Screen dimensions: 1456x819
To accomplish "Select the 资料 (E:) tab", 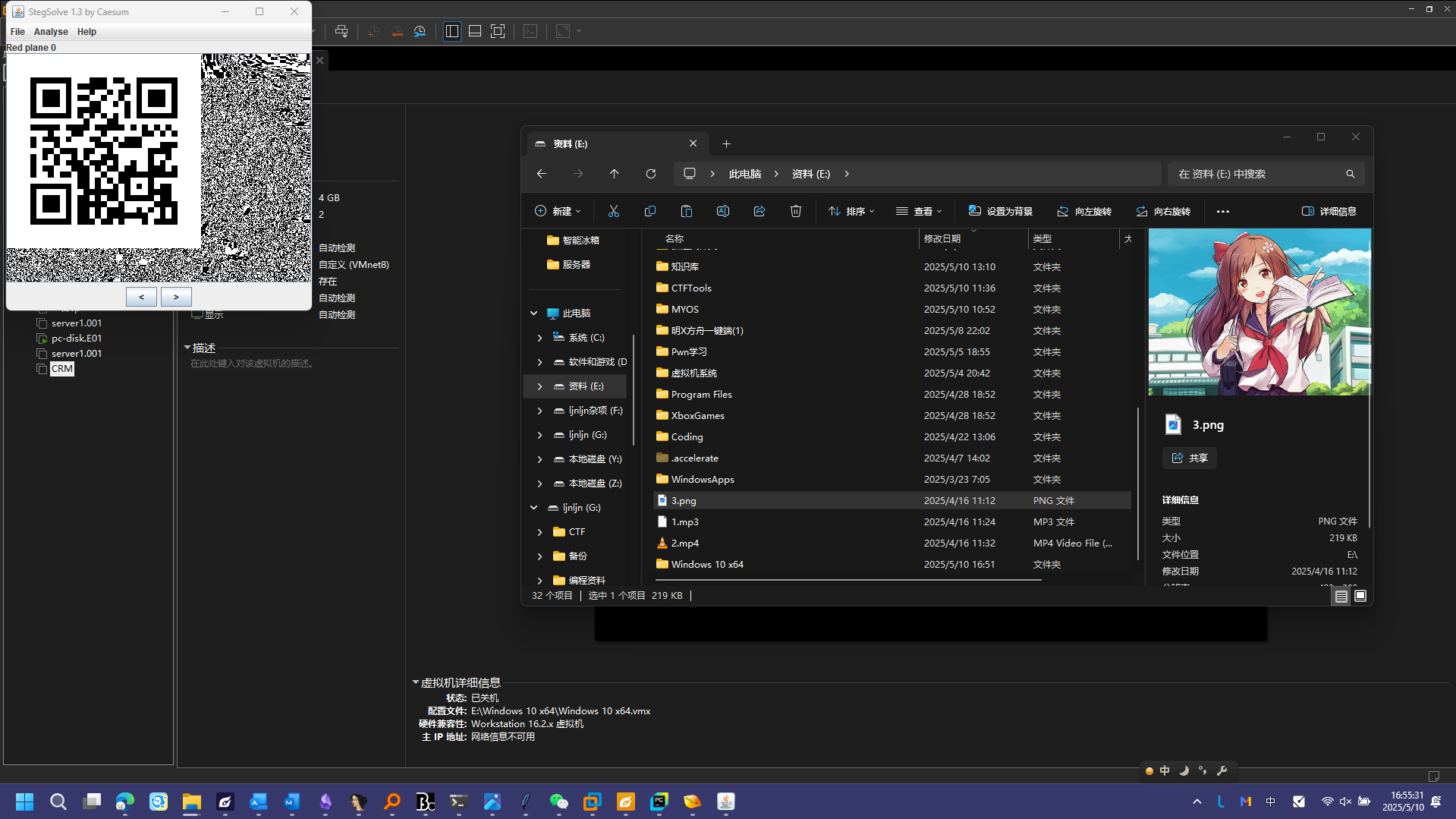I will tap(616, 143).
